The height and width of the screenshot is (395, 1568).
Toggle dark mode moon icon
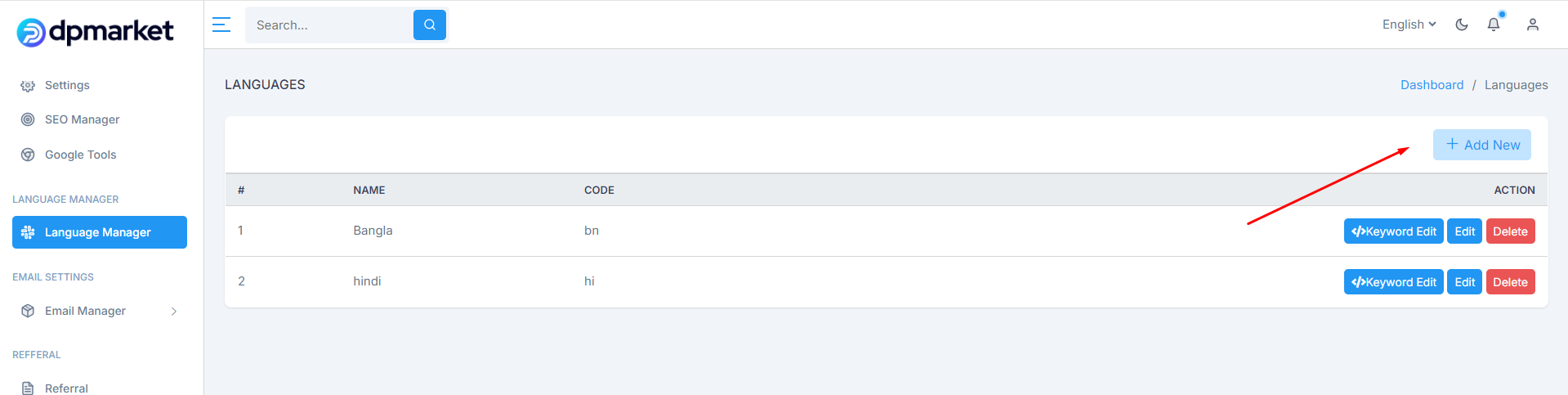coord(1462,25)
